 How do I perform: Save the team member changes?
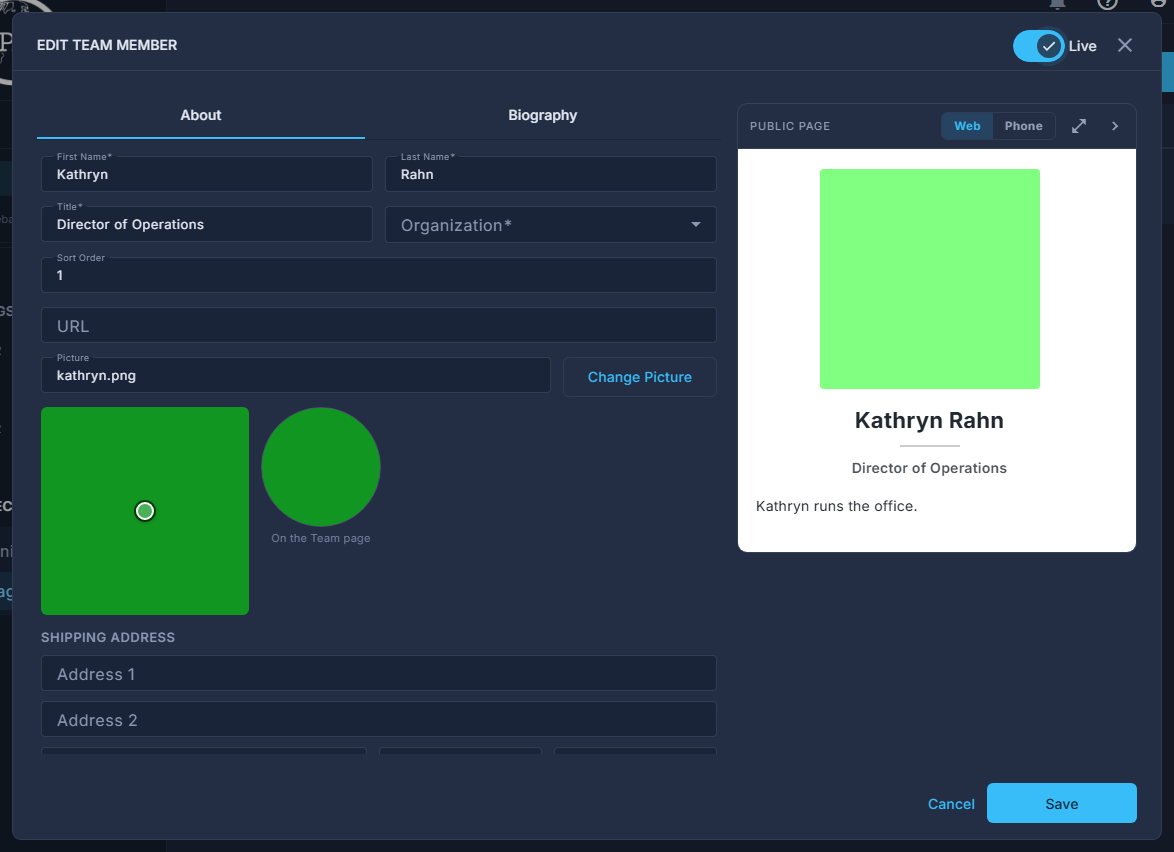point(1062,803)
